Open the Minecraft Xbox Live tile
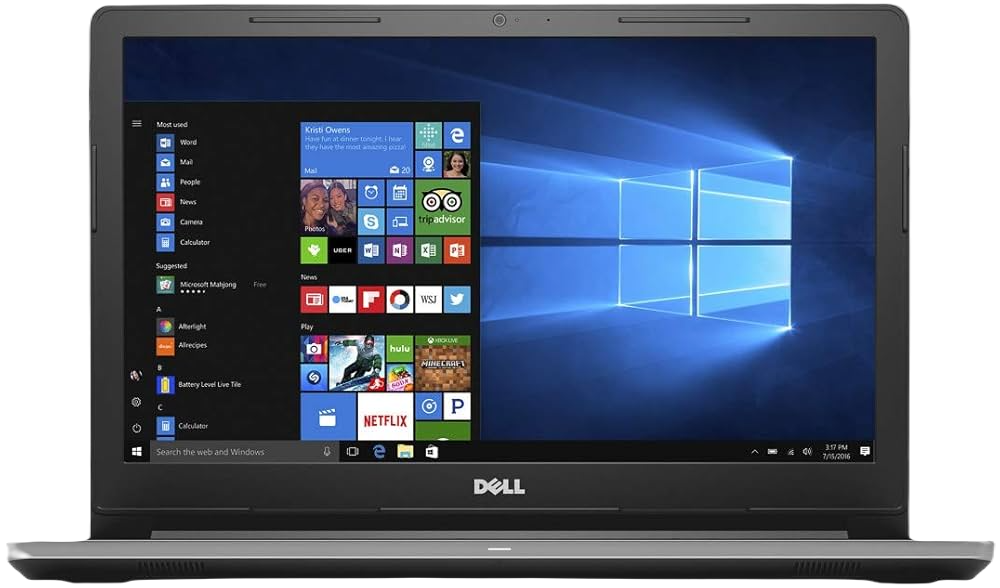Screen dimensions: 1000x588 click(443, 363)
